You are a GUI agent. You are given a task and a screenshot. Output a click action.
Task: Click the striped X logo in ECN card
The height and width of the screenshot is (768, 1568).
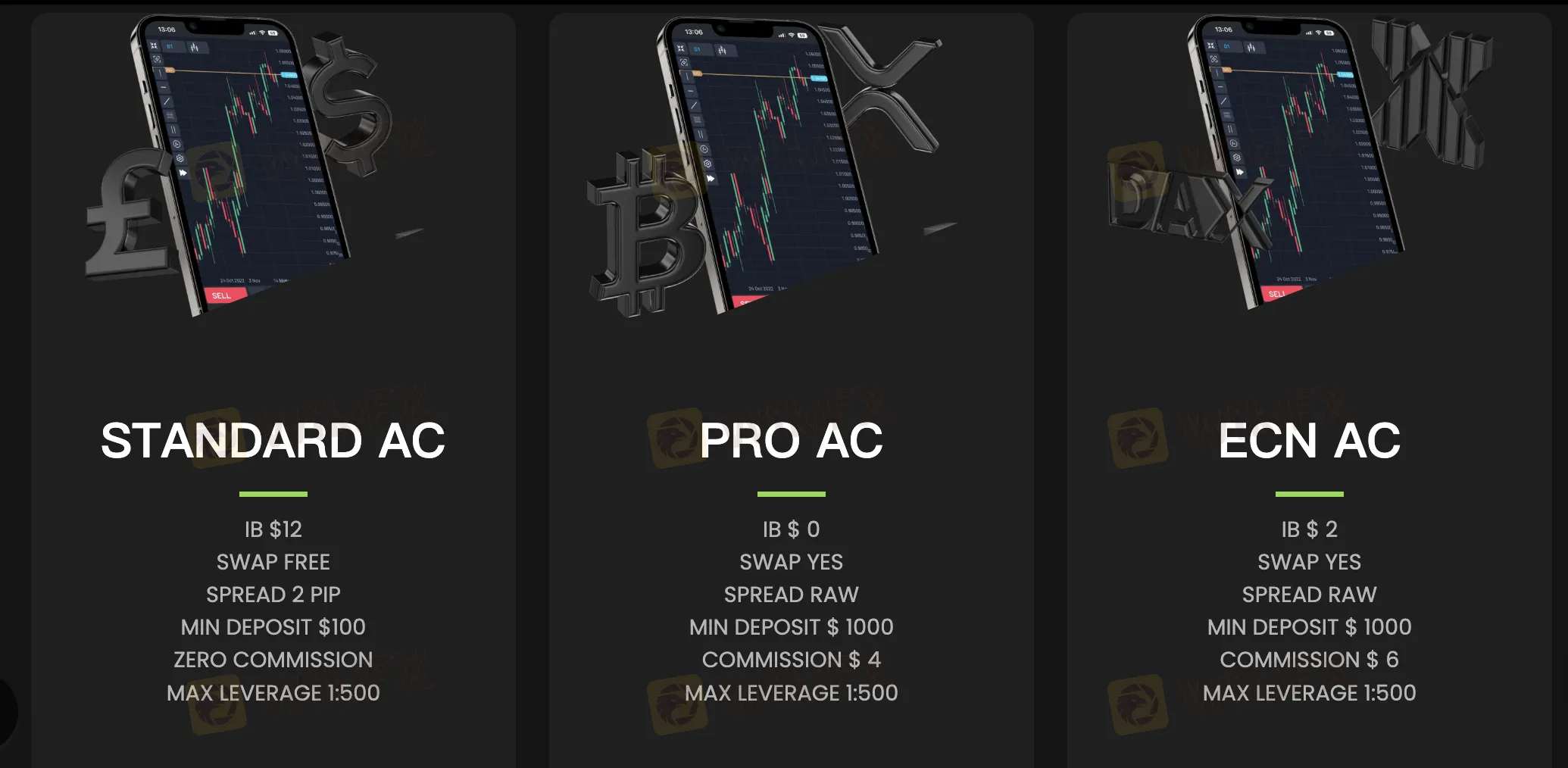point(1428,92)
